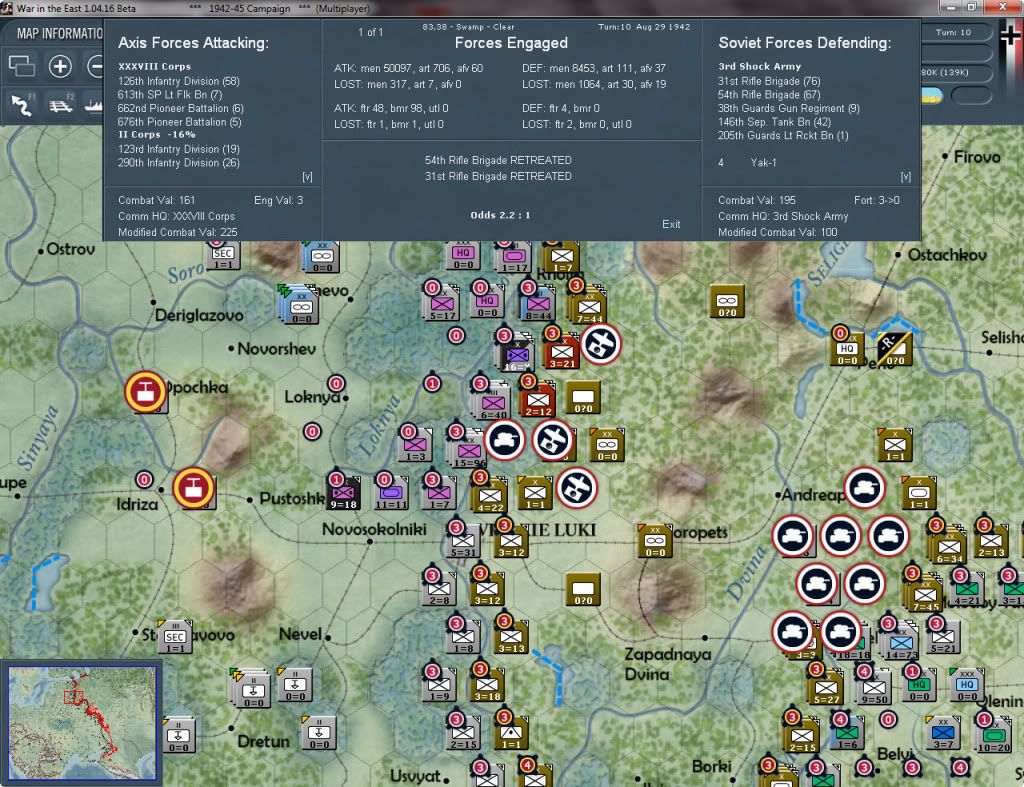Viewport: 1024px width, 787px height.
Task: Select the 3=18 Soviet unit counter
Action: [487, 686]
